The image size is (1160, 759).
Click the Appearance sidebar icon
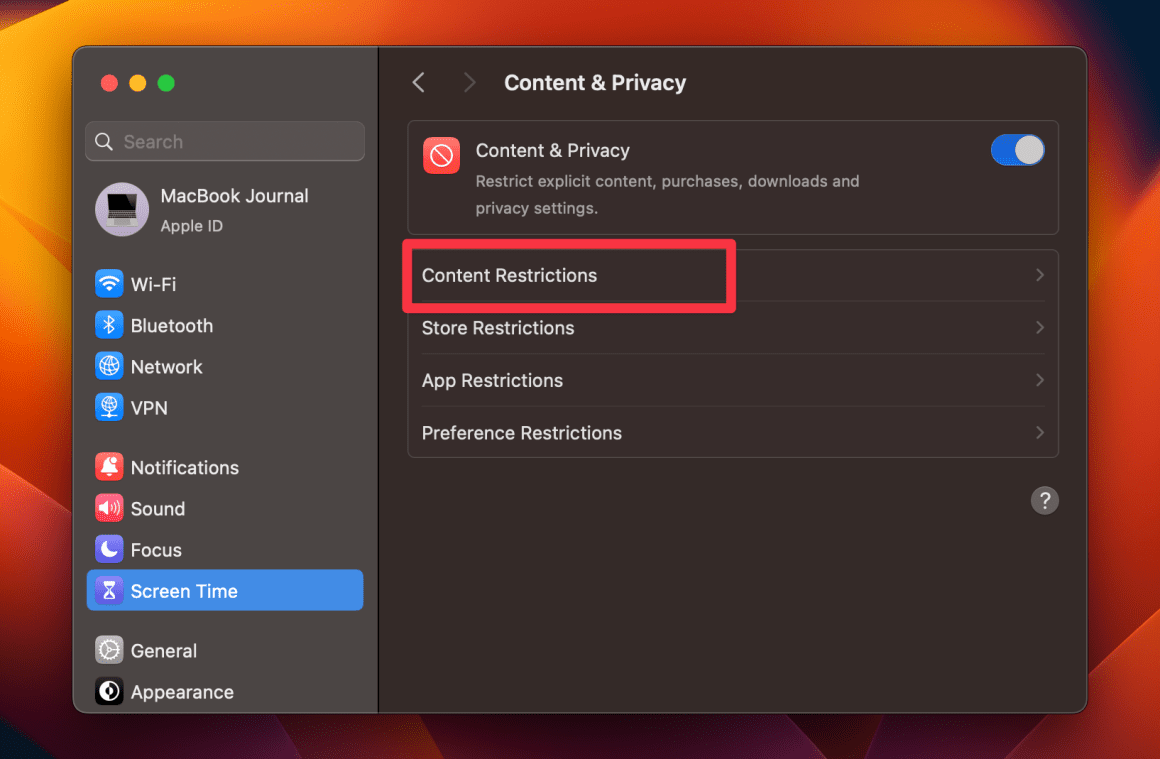click(x=109, y=691)
